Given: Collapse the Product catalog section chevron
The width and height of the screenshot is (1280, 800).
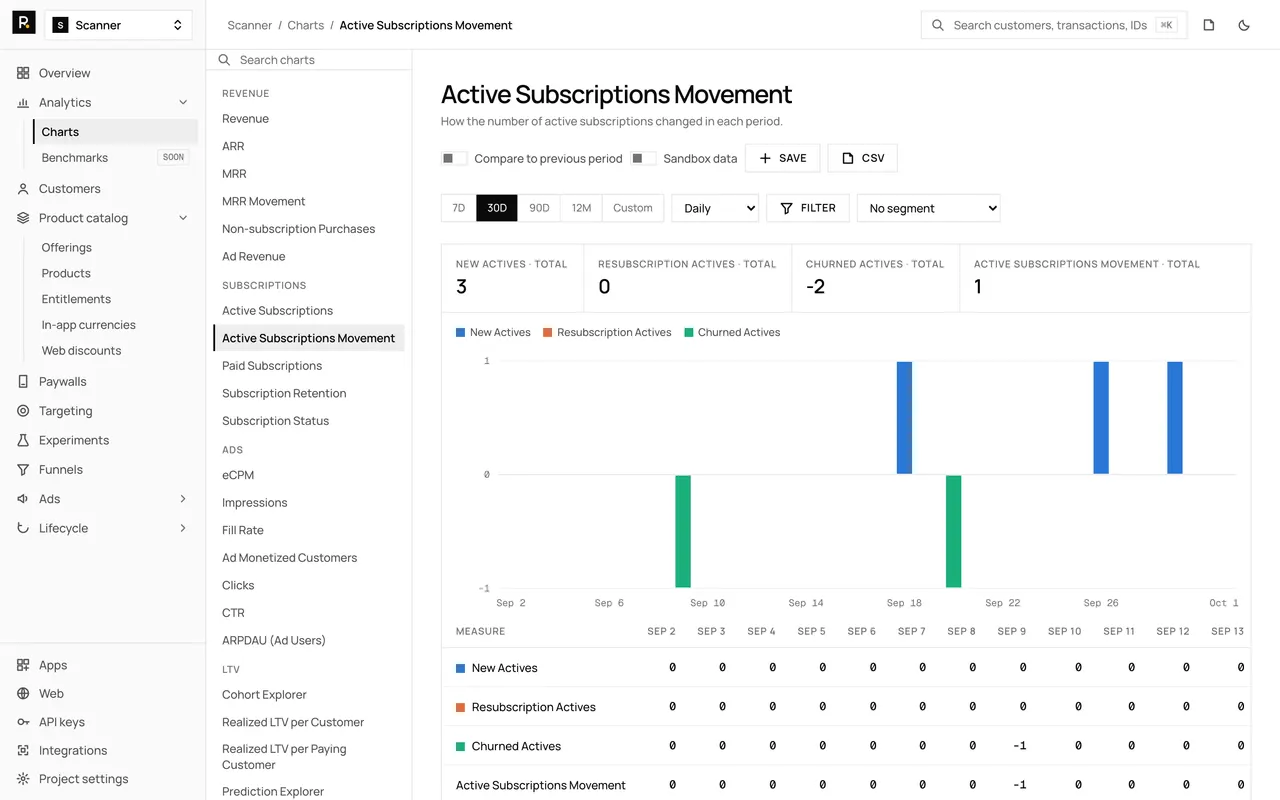Looking at the screenshot, I should point(183,218).
